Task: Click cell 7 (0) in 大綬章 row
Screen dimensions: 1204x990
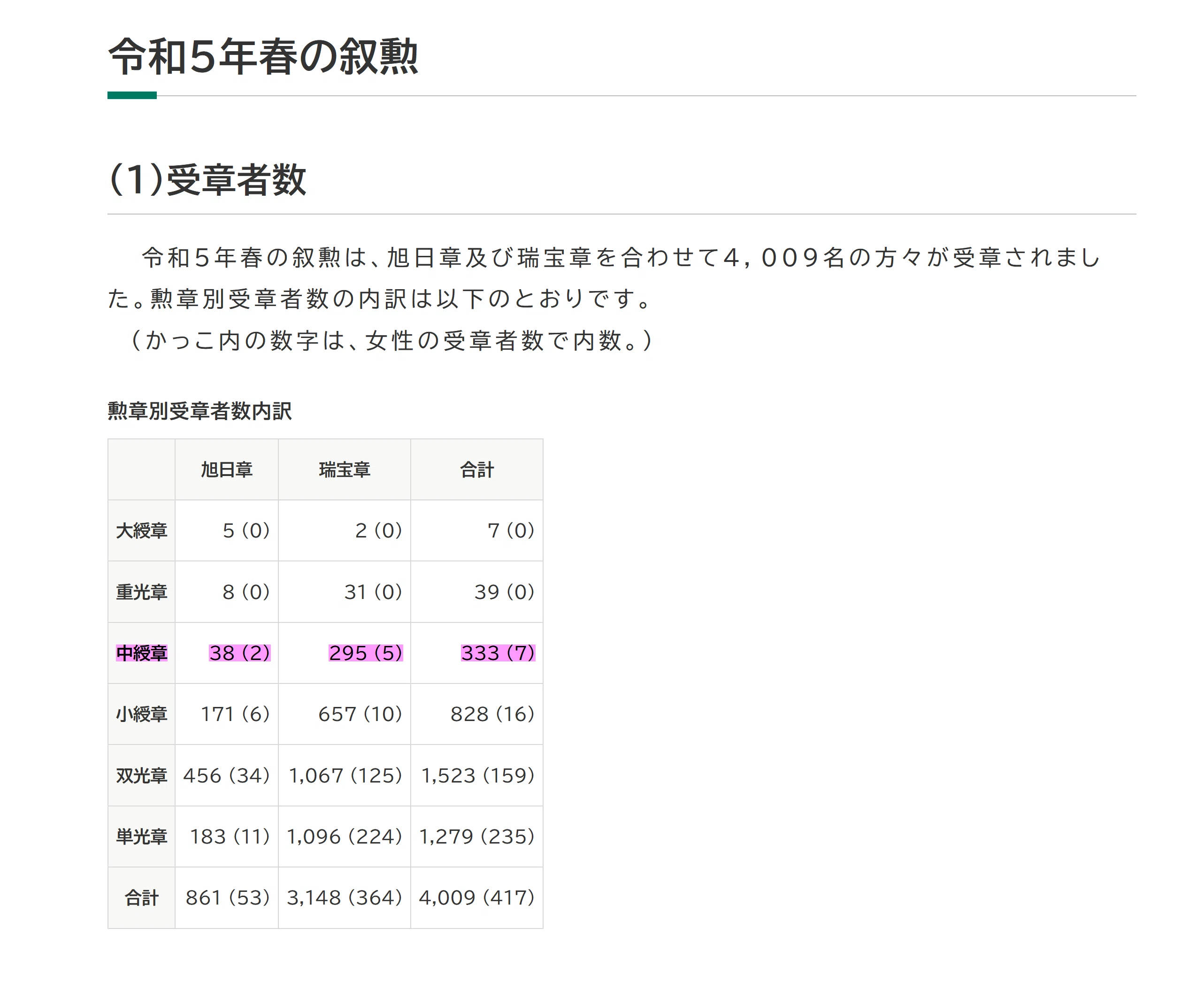Action: click(x=477, y=530)
